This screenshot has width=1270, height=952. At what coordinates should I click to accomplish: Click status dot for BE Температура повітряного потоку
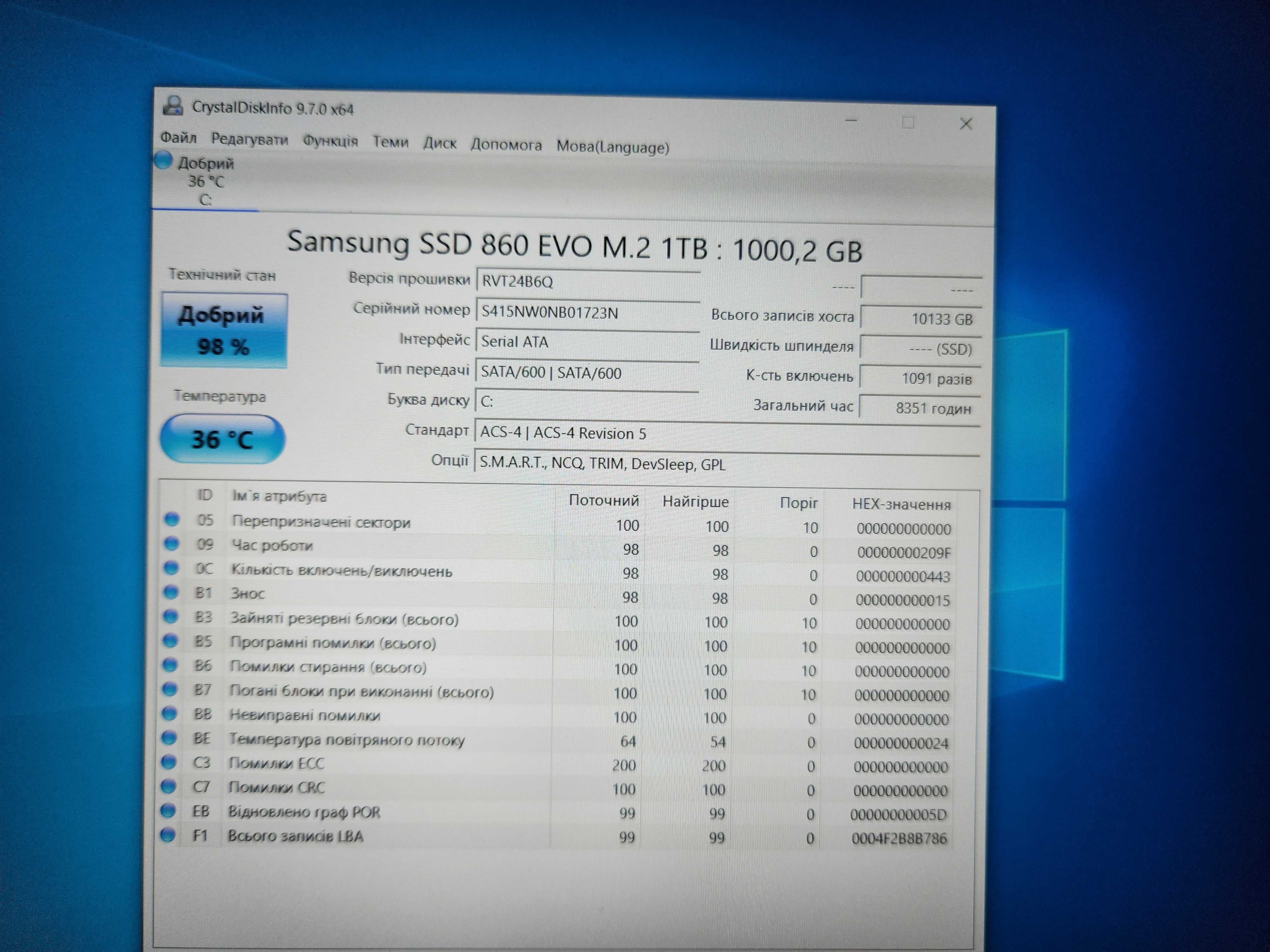point(169,737)
